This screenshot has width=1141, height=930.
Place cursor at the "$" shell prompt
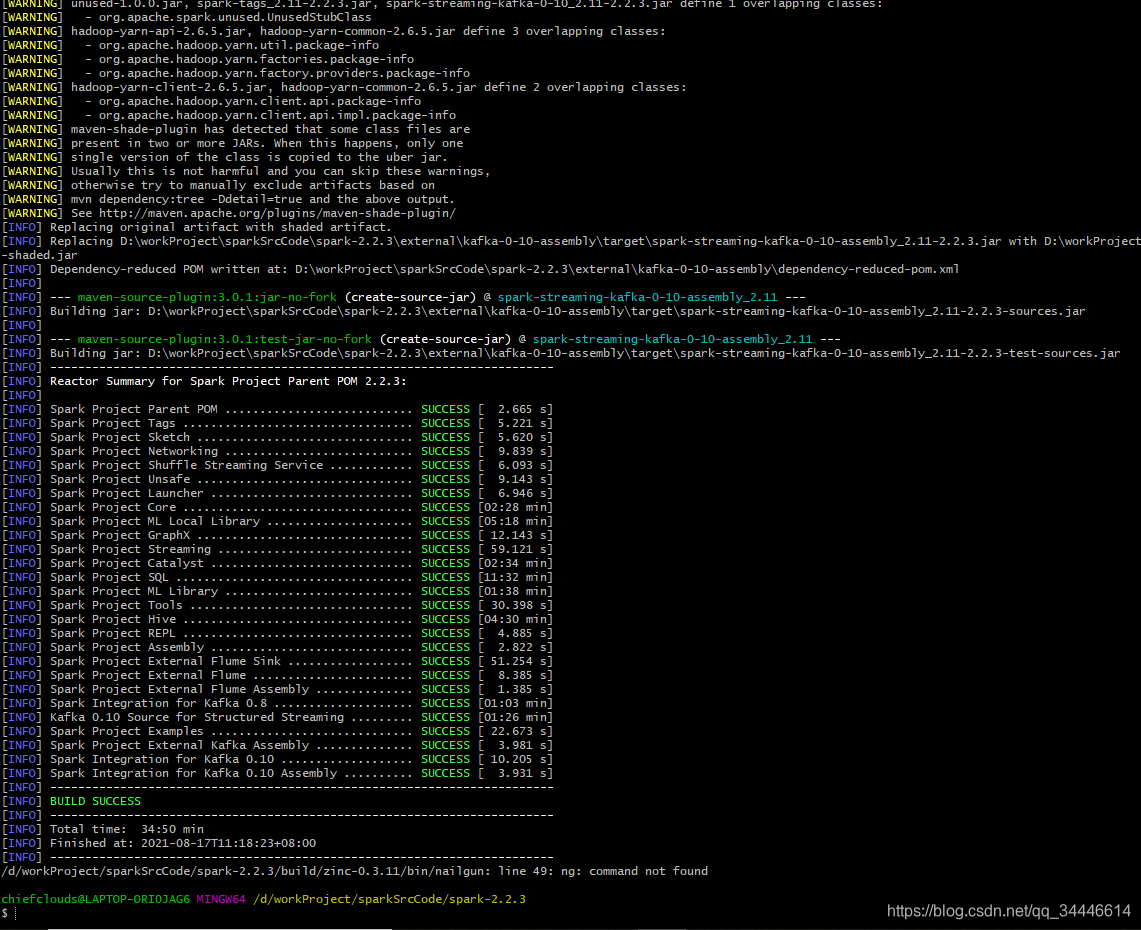(x=5, y=913)
